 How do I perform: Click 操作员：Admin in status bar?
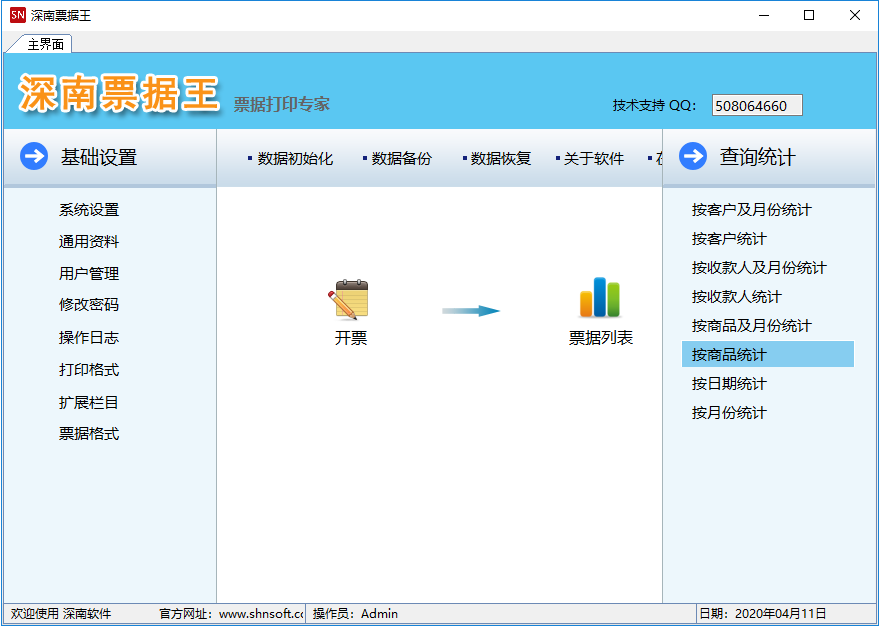355,614
